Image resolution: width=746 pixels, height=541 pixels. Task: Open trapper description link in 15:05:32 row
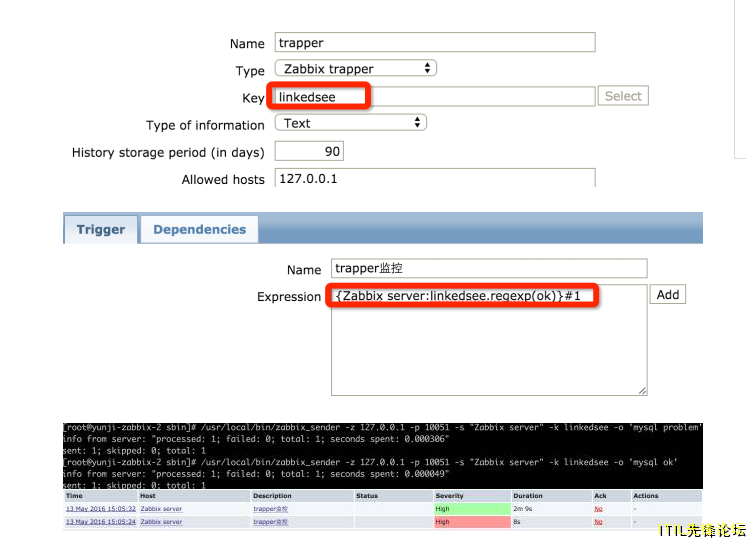(270, 509)
